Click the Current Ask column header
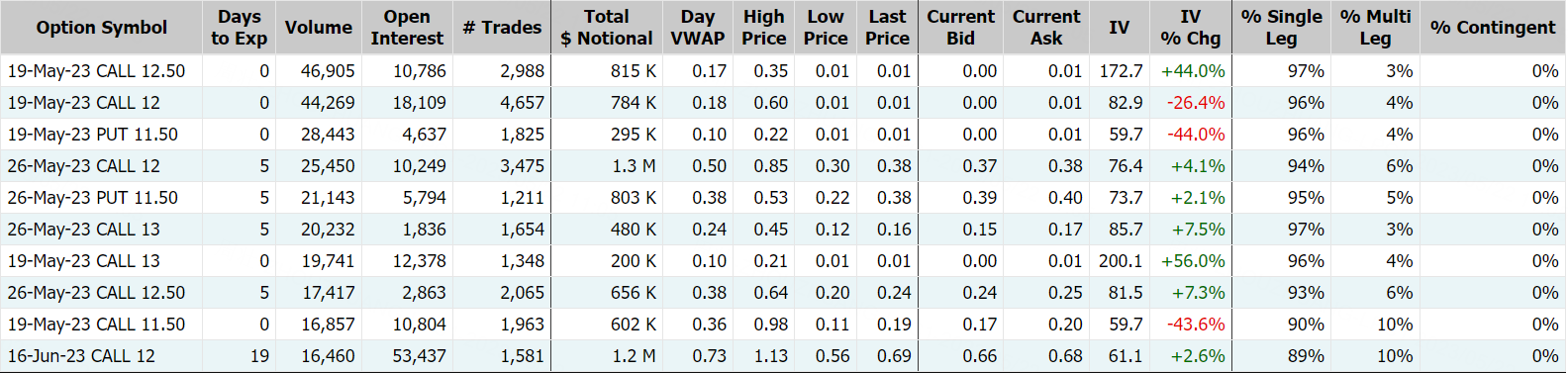The image size is (1568, 373). click(1046, 28)
